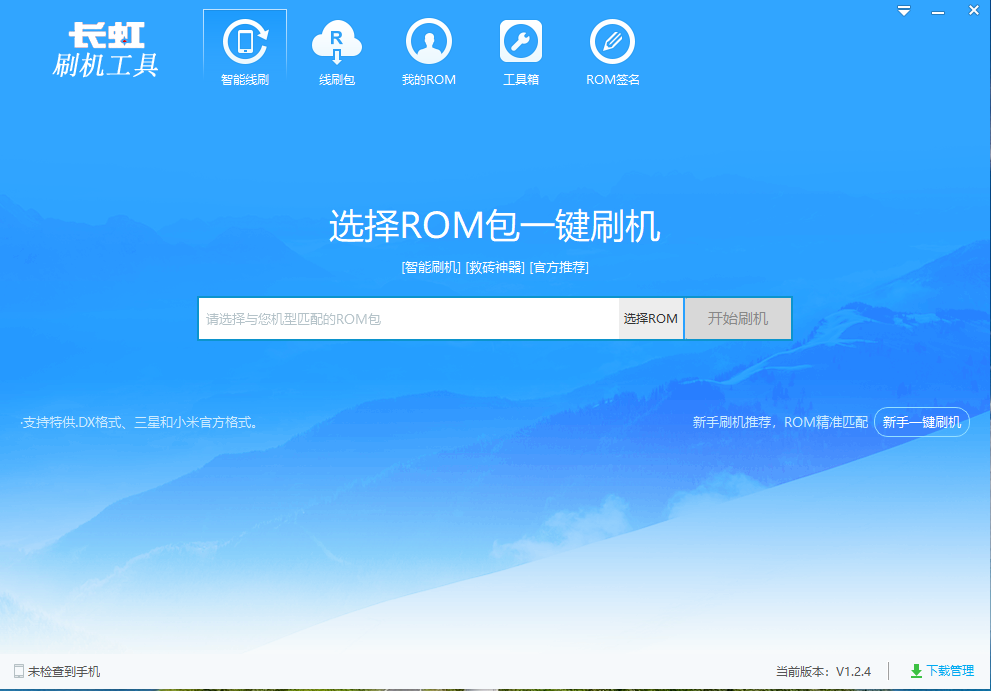
Task: Close the flashing tool window
Action: (x=974, y=10)
